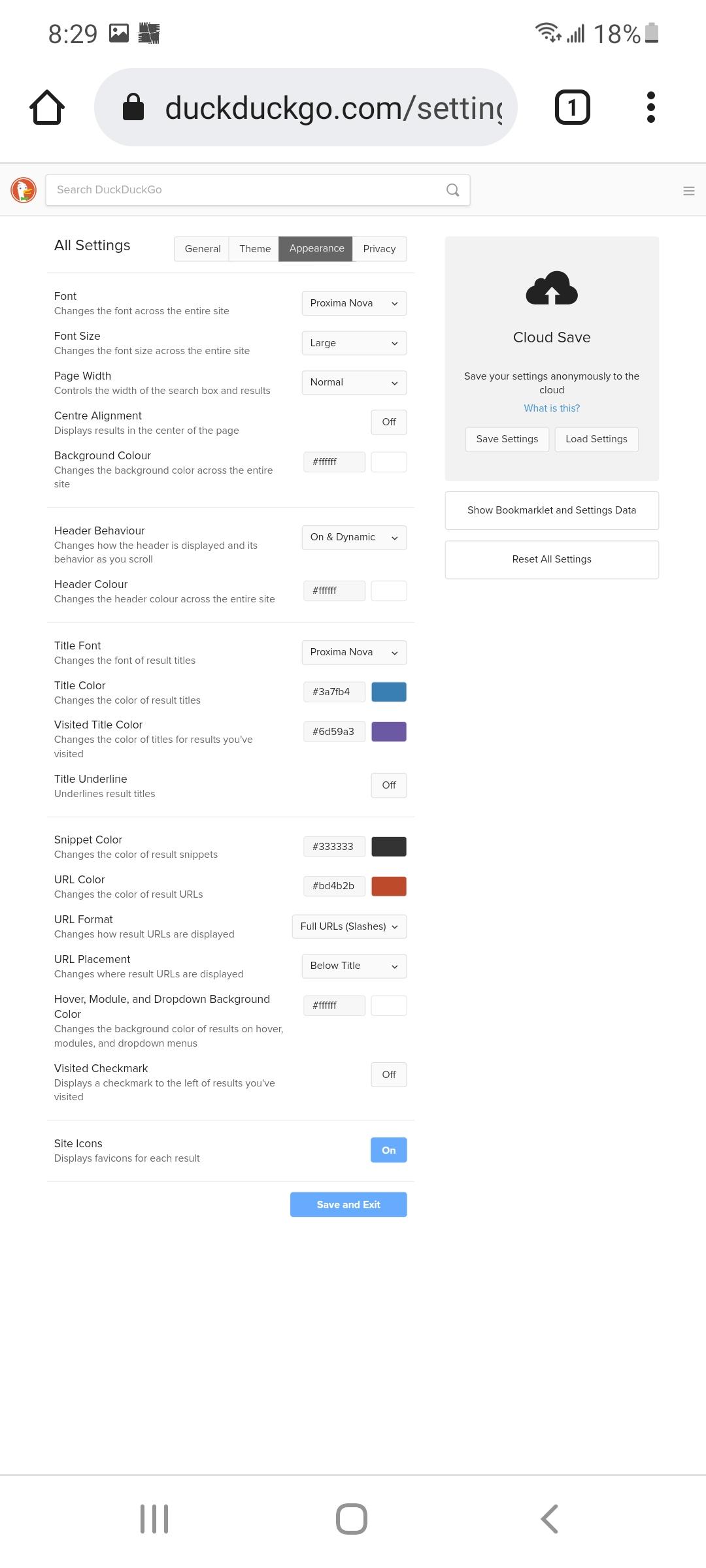The height and width of the screenshot is (1568, 706).
Task: Open the hamburger menu
Action: click(689, 190)
